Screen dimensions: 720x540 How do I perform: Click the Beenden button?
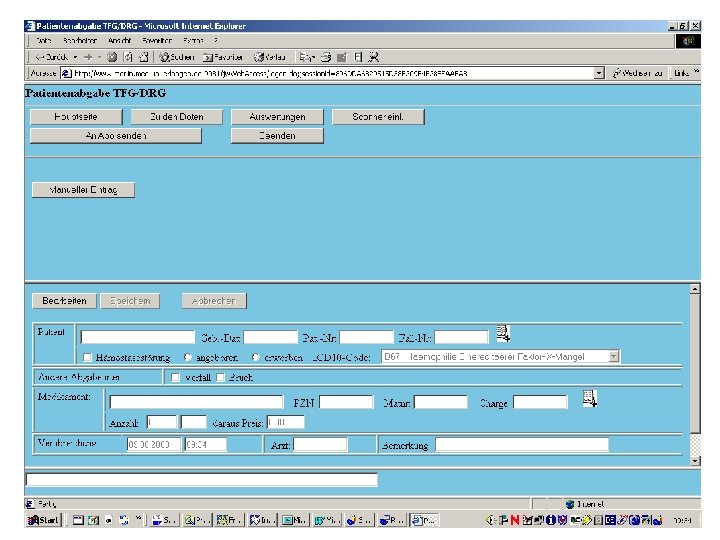point(277,135)
